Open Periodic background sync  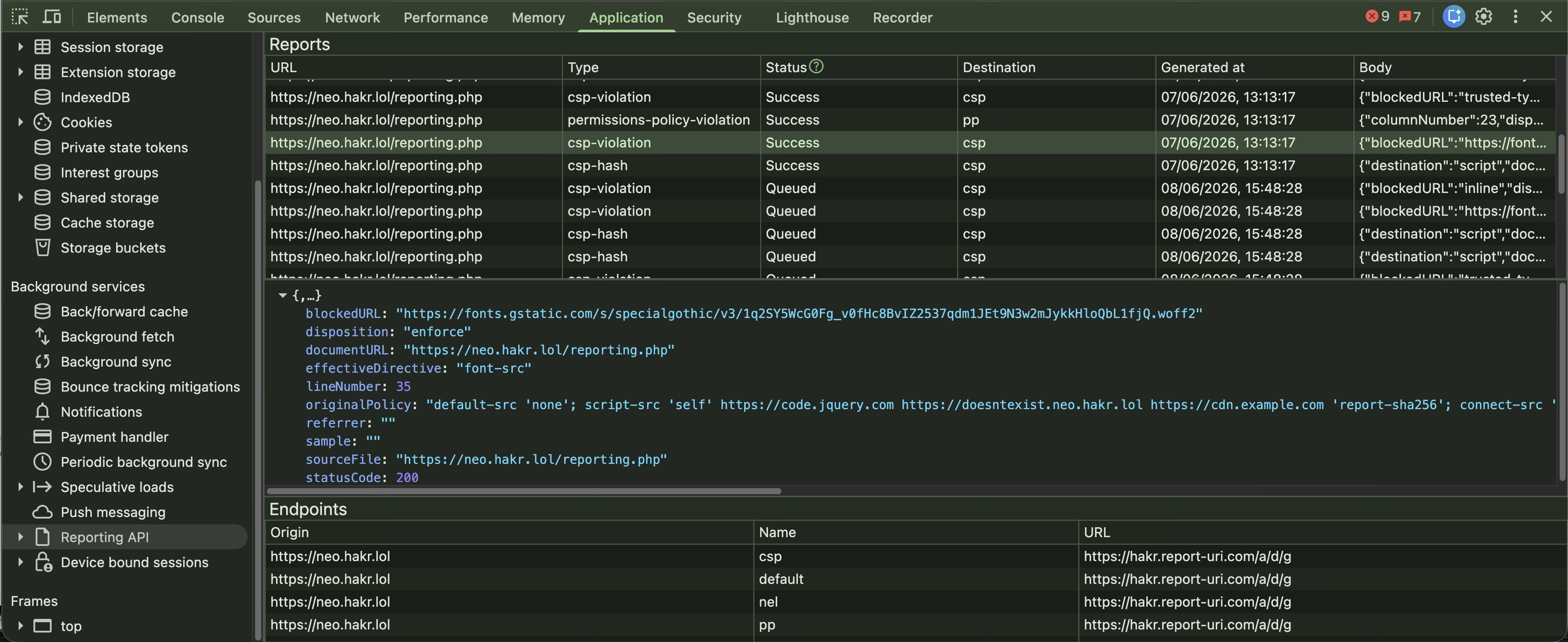pyautogui.click(x=144, y=462)
